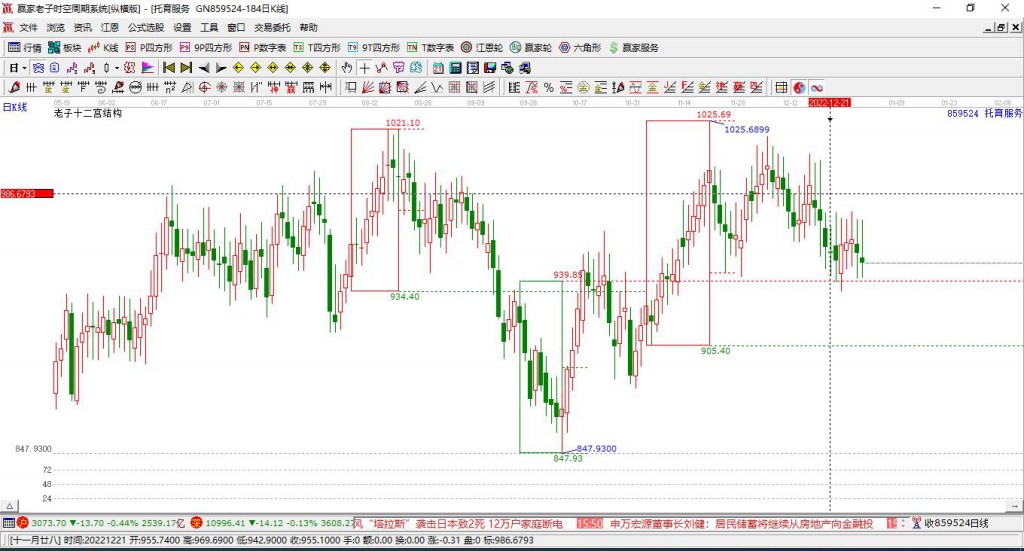Image resolution: width=1024 pixels, height=551 pixels.
Task: Switch to the K线 candlestick chart
Action: click(103, 48)
